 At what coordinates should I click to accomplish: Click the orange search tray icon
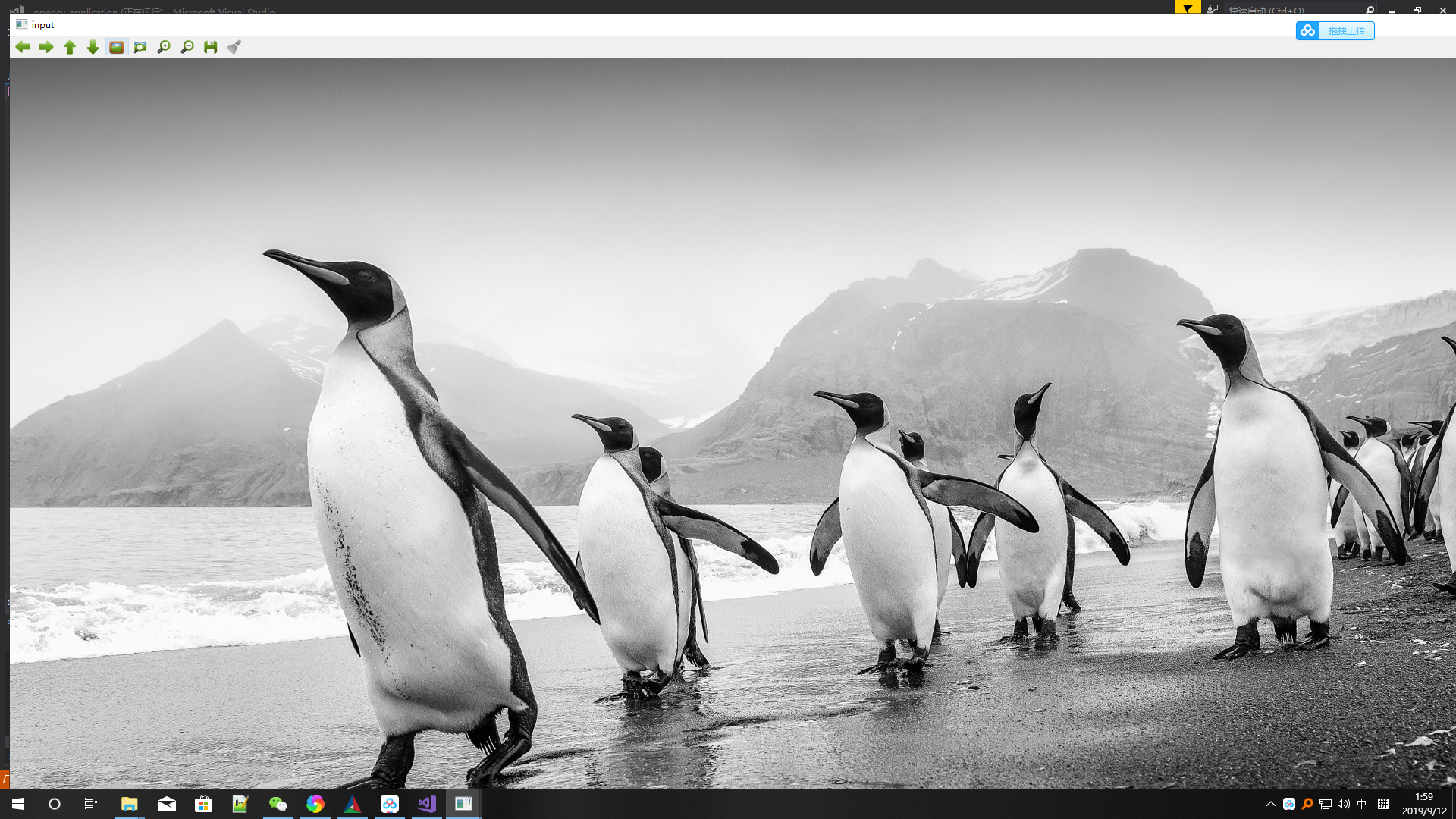tap(1307, 804)
